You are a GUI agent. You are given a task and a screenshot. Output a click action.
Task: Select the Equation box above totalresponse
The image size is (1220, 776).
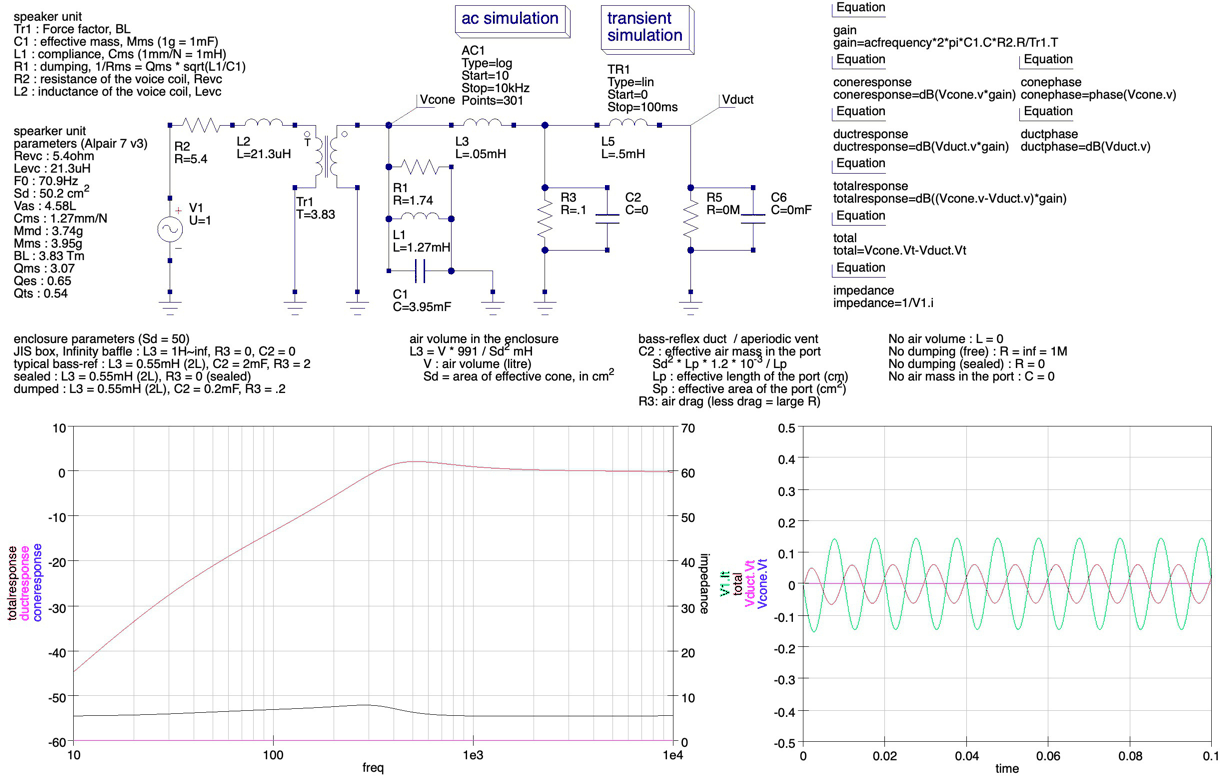pos(861,164)
